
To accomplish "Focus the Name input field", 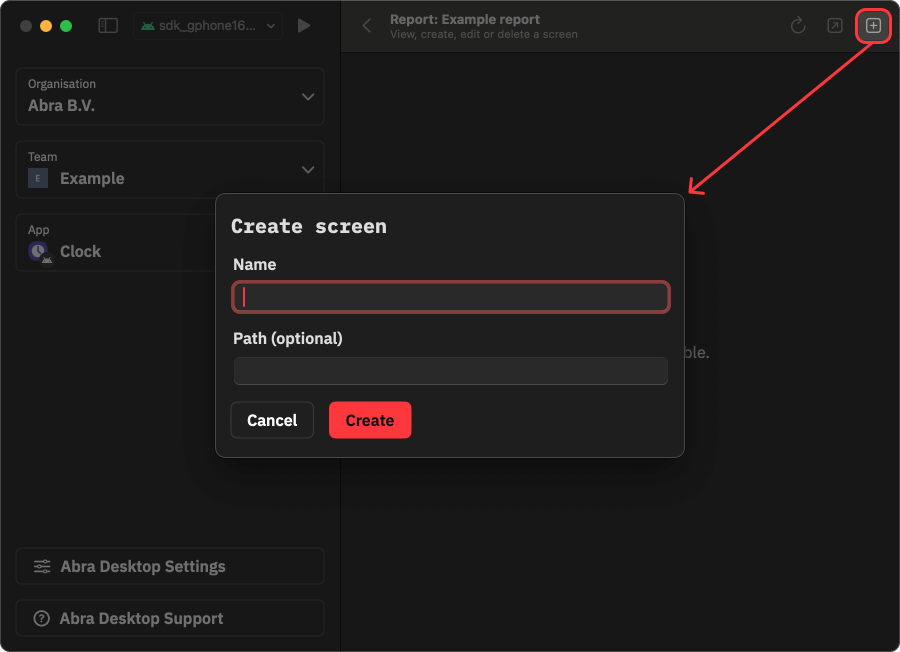I will tap(451, 297).
